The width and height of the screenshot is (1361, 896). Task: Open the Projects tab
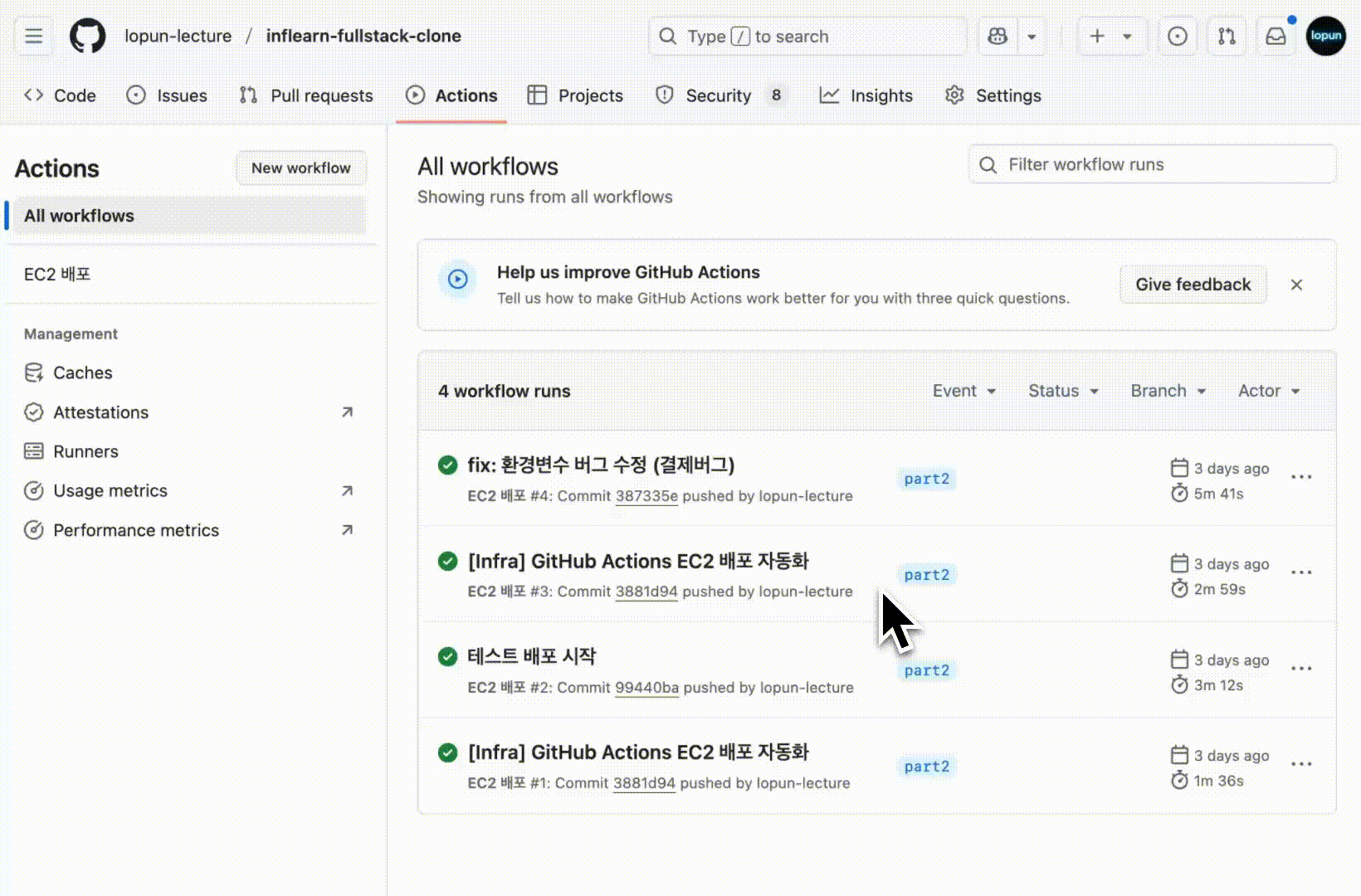(575, 95)
